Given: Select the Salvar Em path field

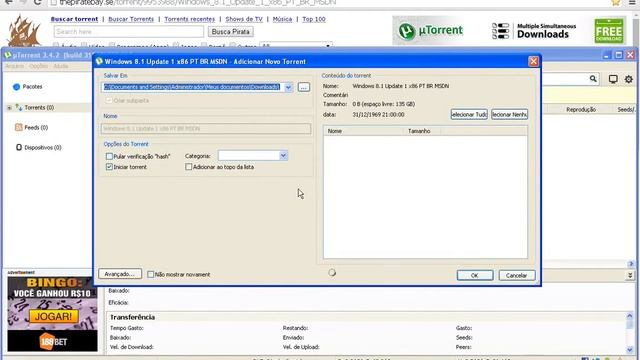Looking at the screenshot, I should click(192, 87).
